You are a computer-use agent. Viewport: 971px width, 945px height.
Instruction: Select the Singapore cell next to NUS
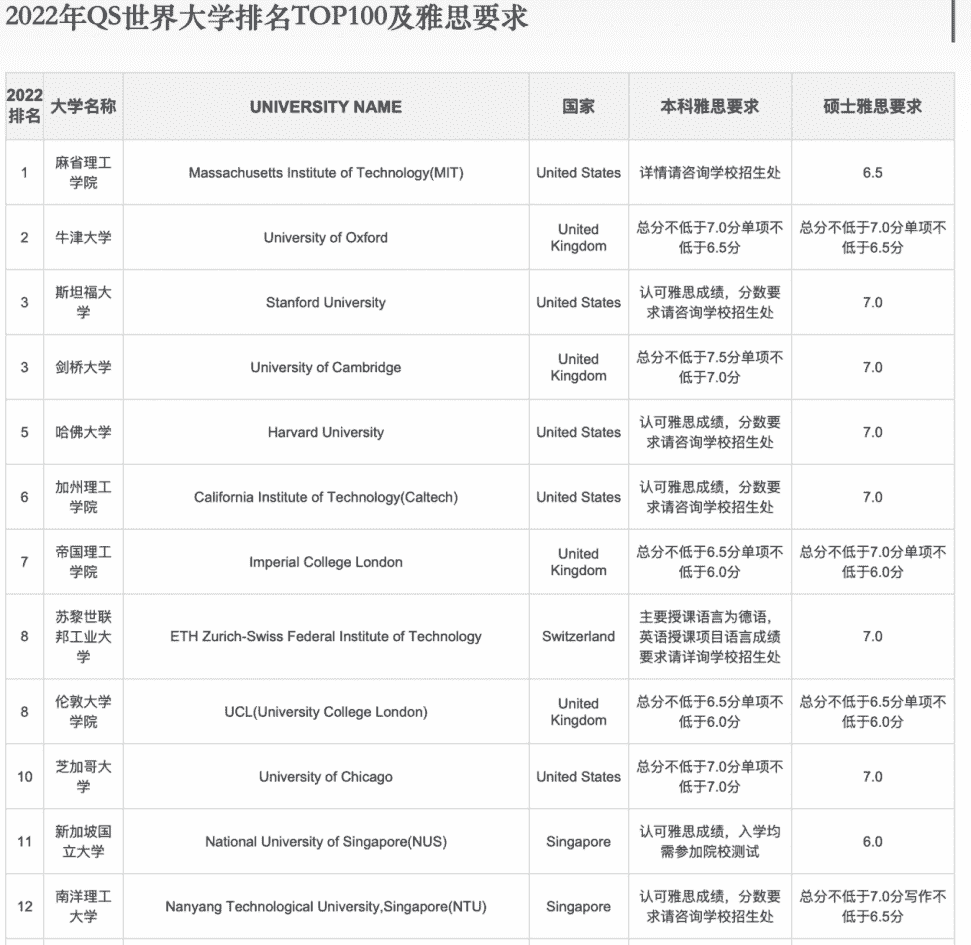click(577, 841)
